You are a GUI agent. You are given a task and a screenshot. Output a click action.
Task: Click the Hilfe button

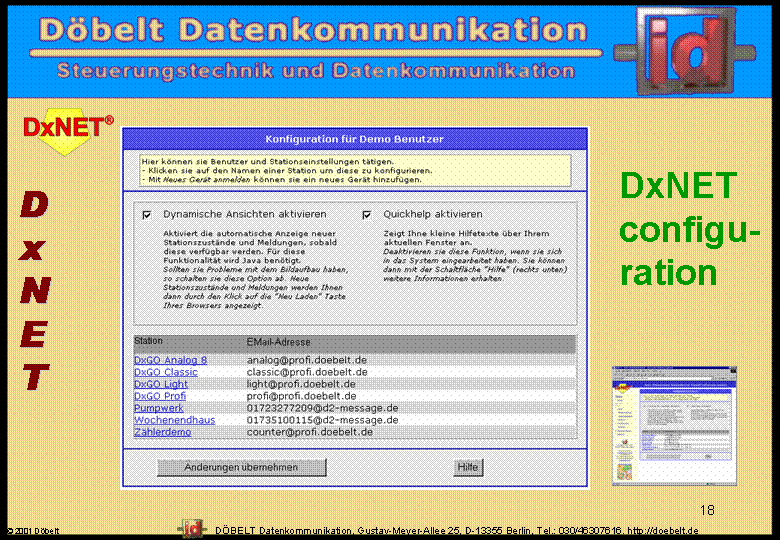coord(468,467)
